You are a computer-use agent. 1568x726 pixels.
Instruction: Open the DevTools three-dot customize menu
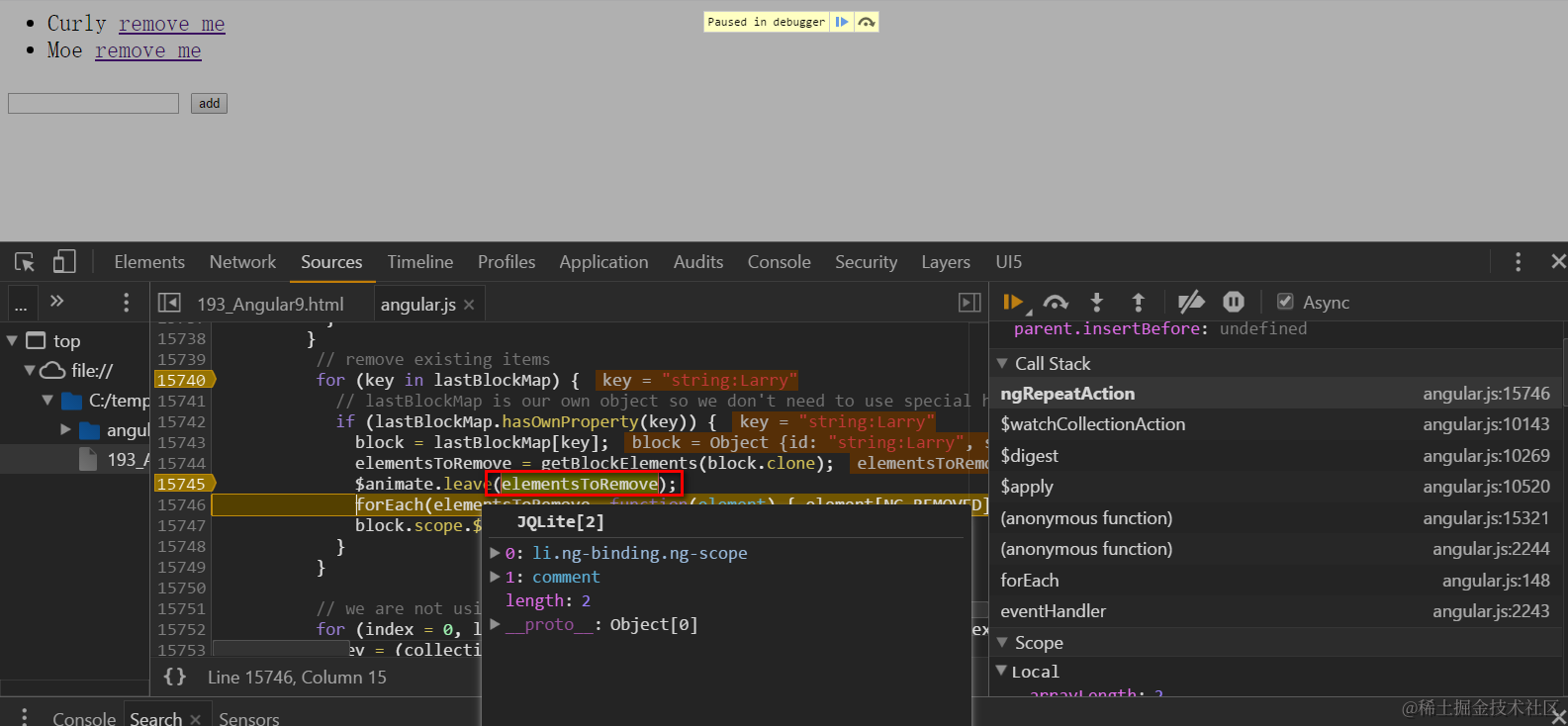tap(1518, 262)
